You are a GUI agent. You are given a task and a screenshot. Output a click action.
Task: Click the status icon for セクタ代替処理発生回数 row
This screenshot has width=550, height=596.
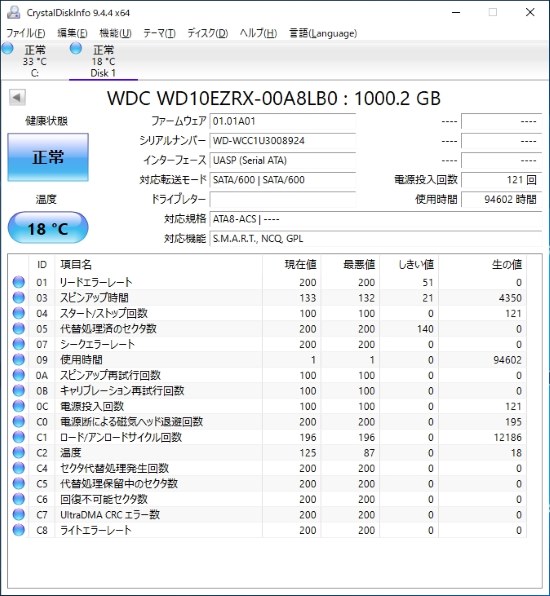19,468
